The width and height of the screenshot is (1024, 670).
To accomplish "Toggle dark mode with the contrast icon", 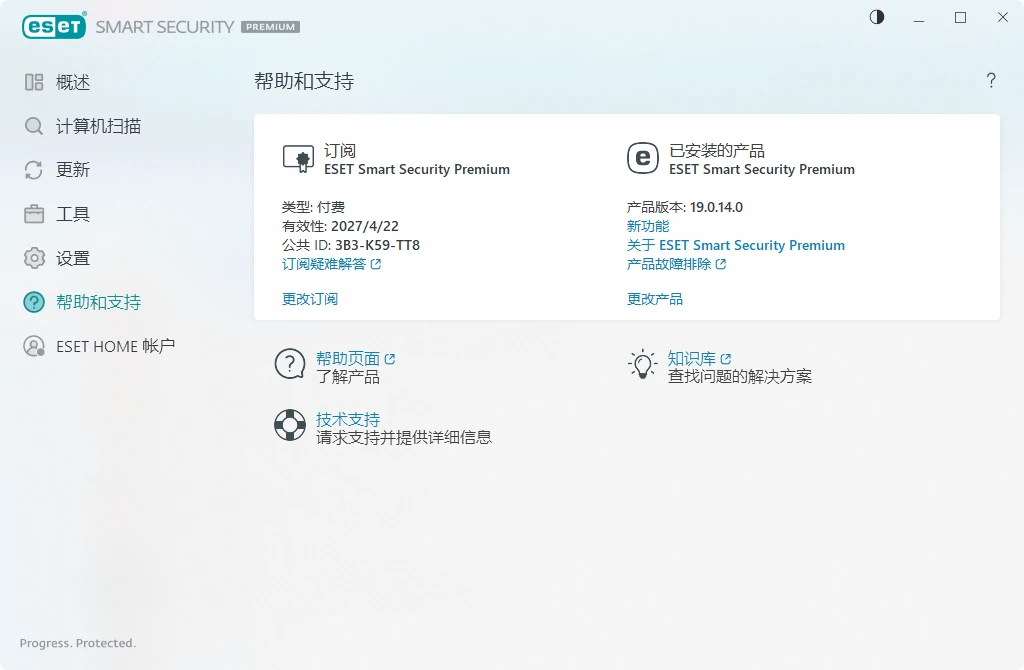I will [876, 17].
